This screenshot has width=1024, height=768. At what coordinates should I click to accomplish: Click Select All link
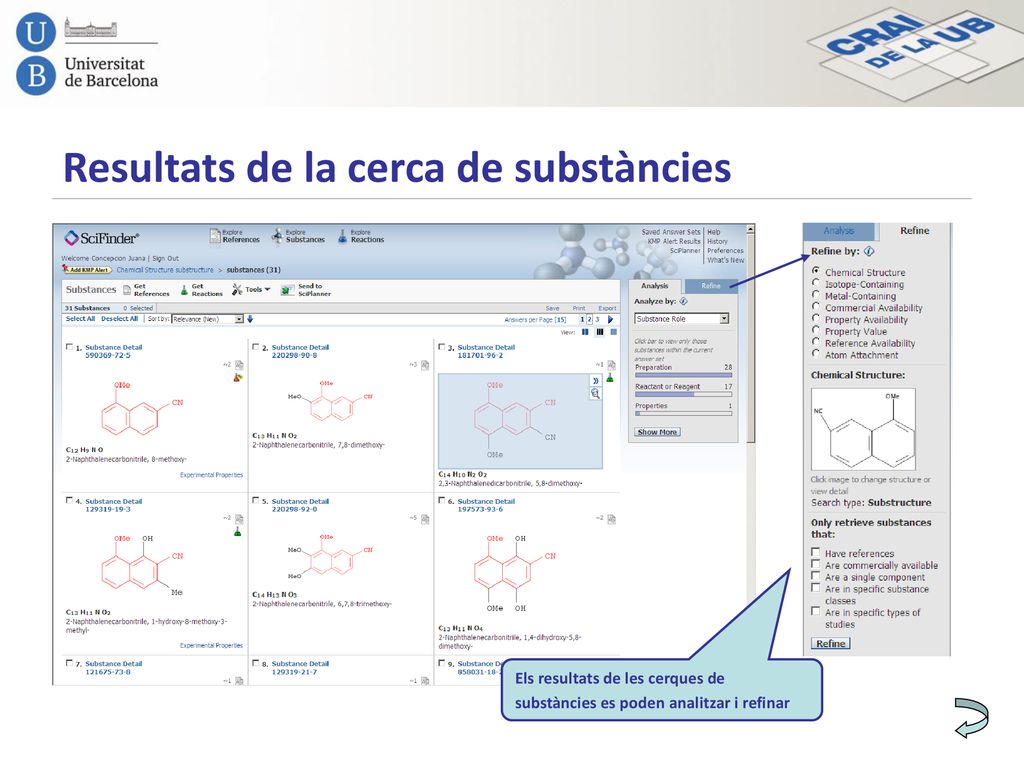(x=80, y=319)
